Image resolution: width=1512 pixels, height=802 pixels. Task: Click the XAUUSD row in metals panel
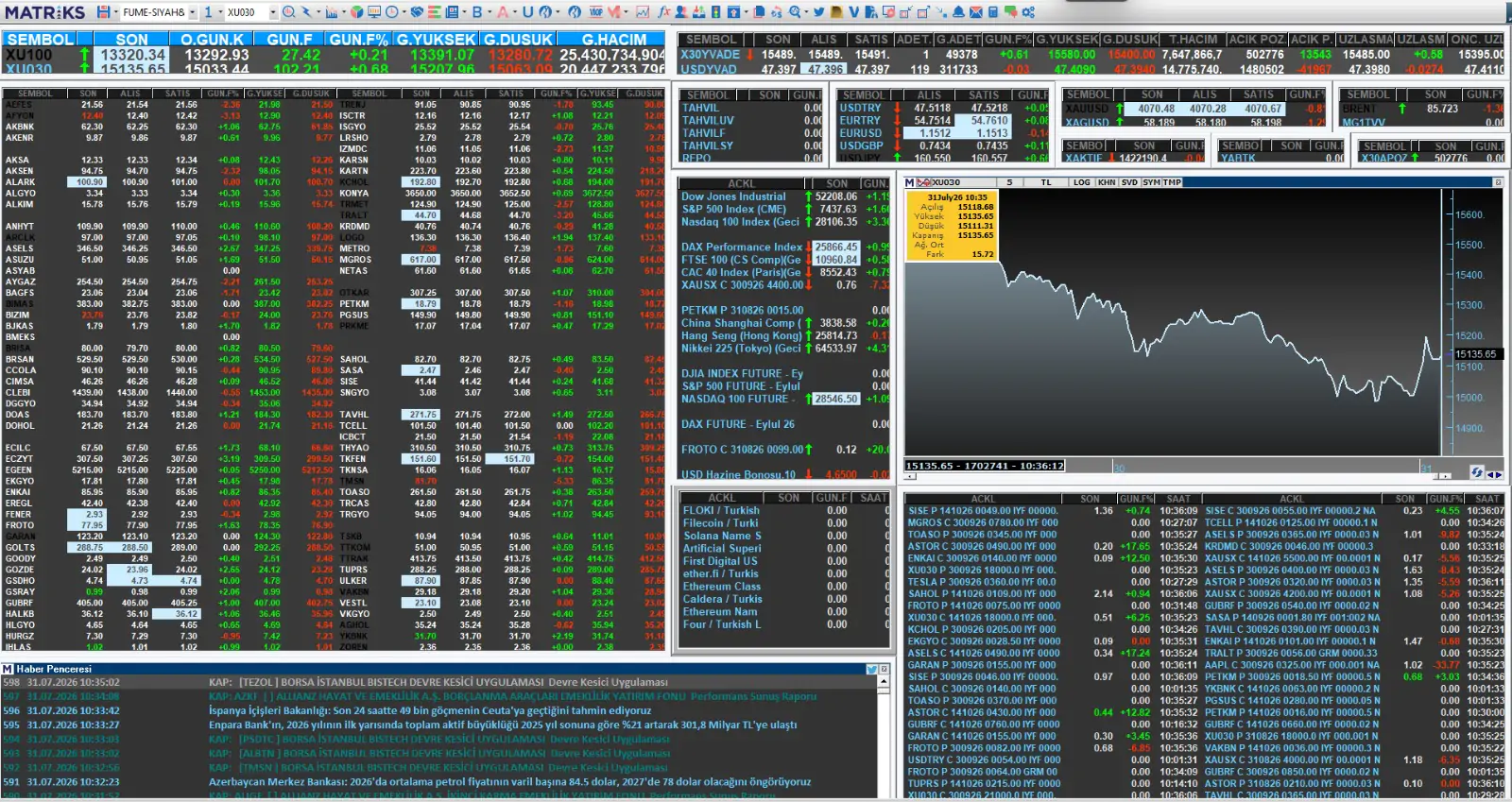tap(1194, 109)
